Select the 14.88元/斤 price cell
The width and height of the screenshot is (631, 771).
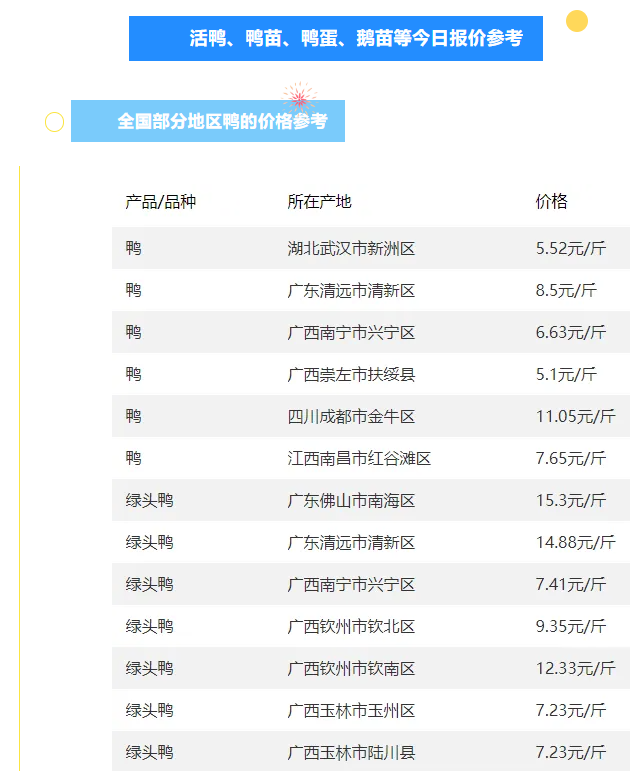[575, 542]
